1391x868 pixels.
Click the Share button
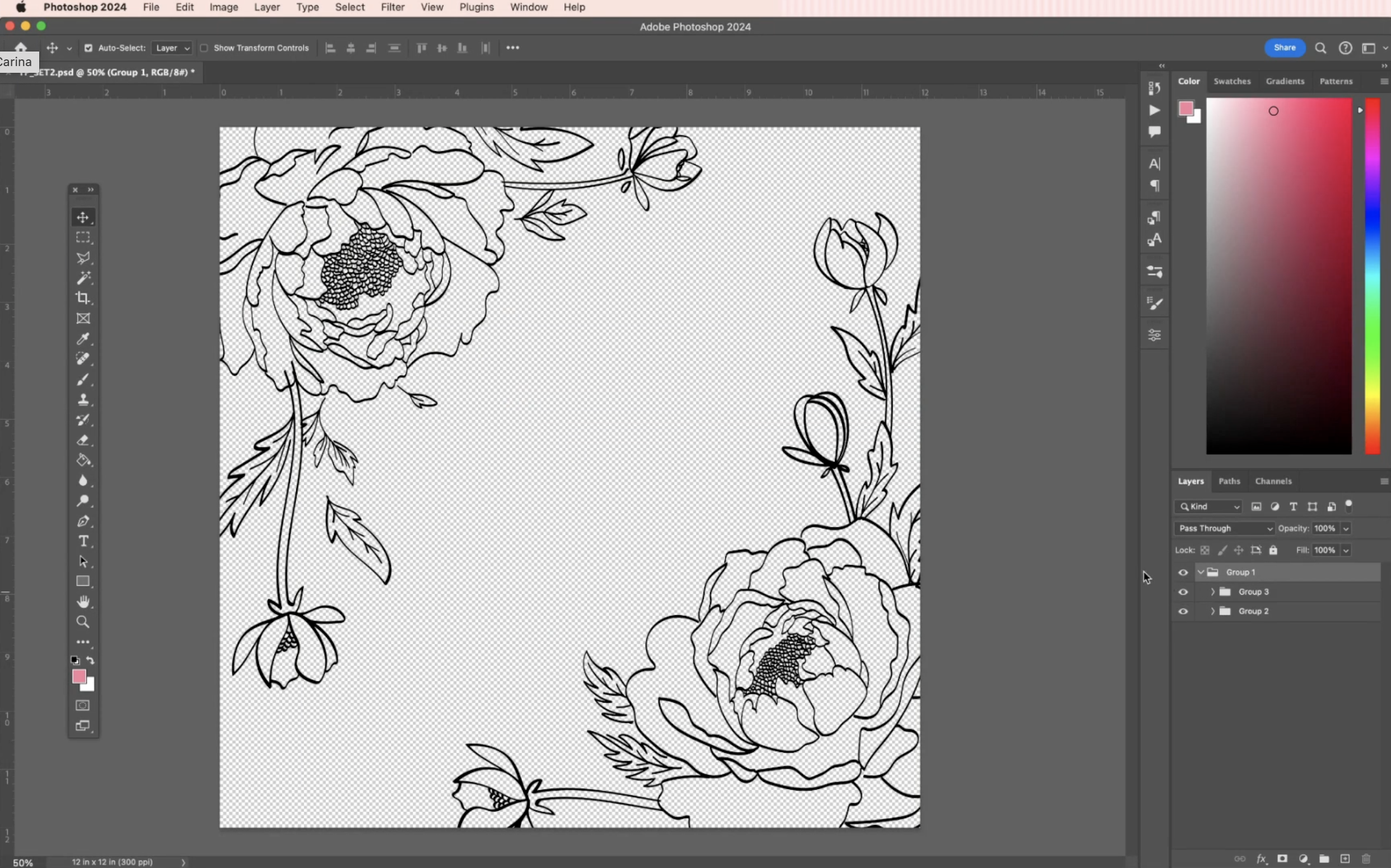click(x=1285, y=48)
